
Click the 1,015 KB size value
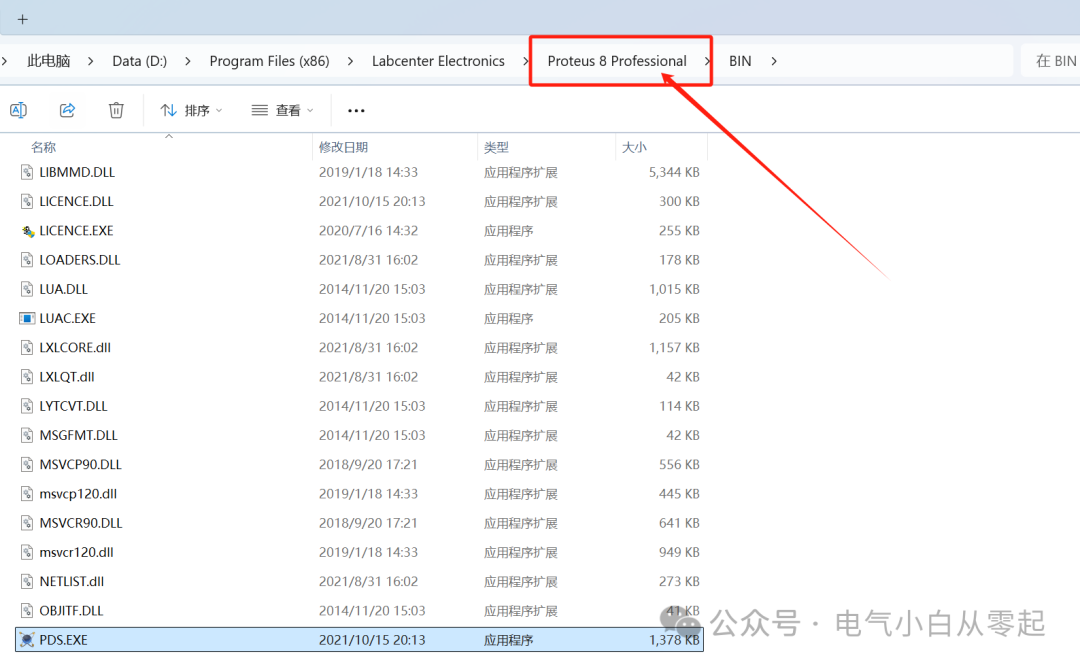pyautogui.click(x=674, y=289)
